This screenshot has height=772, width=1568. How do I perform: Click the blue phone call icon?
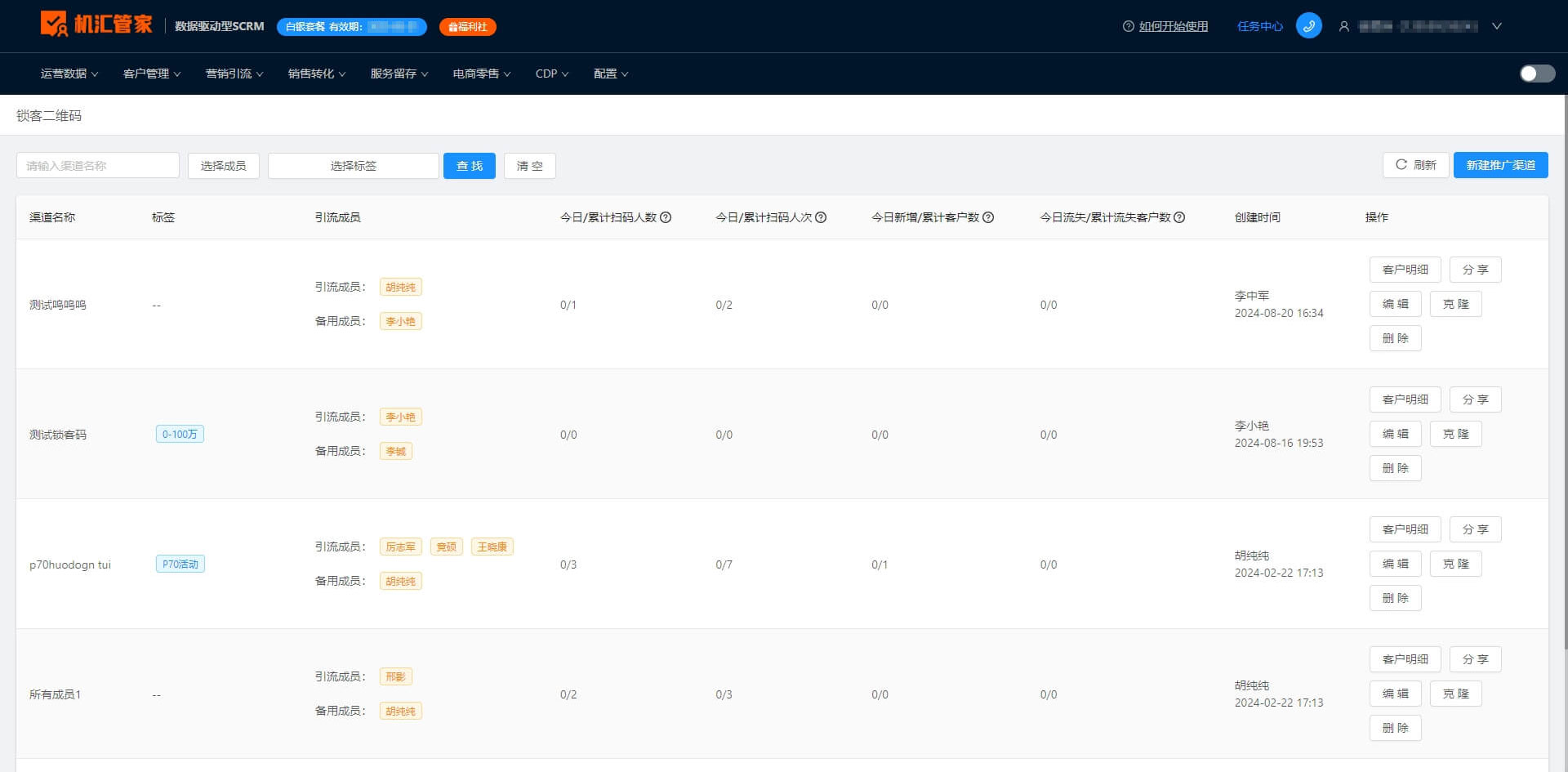pyautogui.click(x=1308, y=26)
